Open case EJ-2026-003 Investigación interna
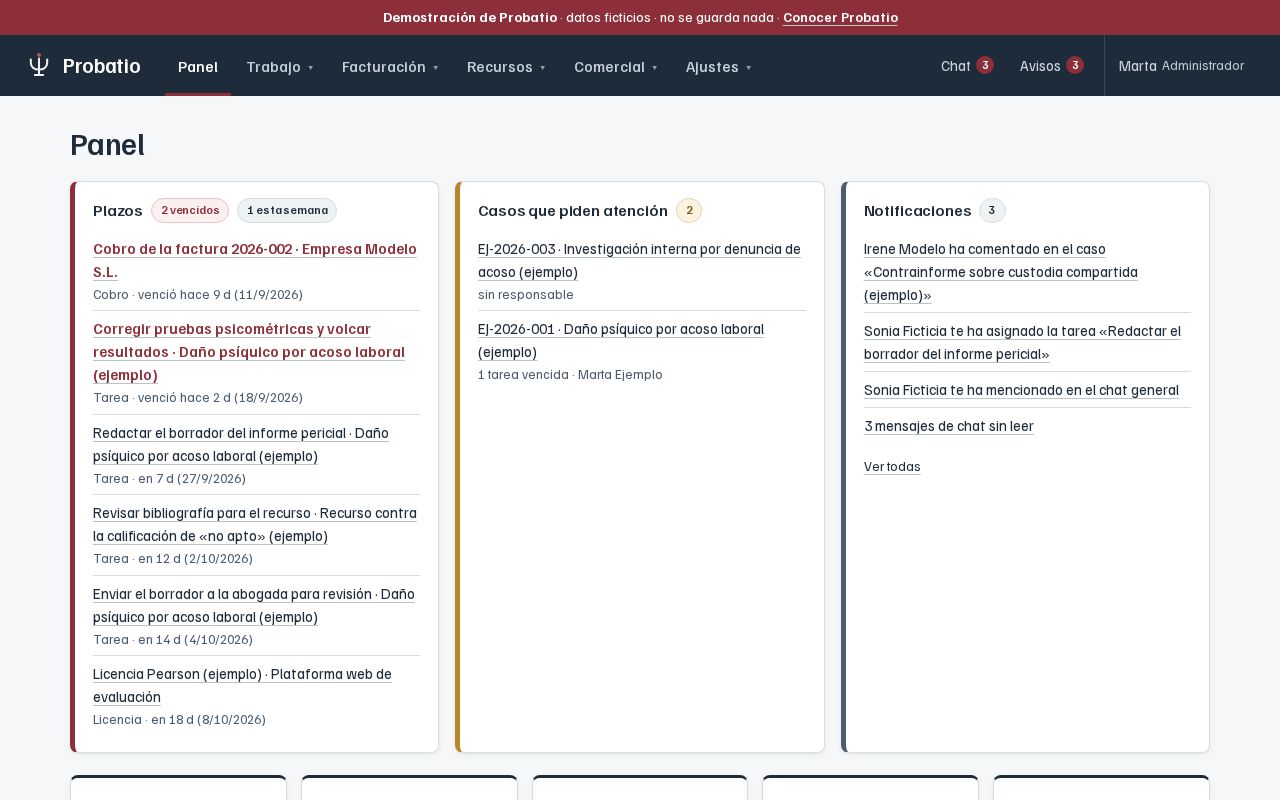Viewport: 1280px width, 800px height. pyautogui.click(x=639, y=260)
